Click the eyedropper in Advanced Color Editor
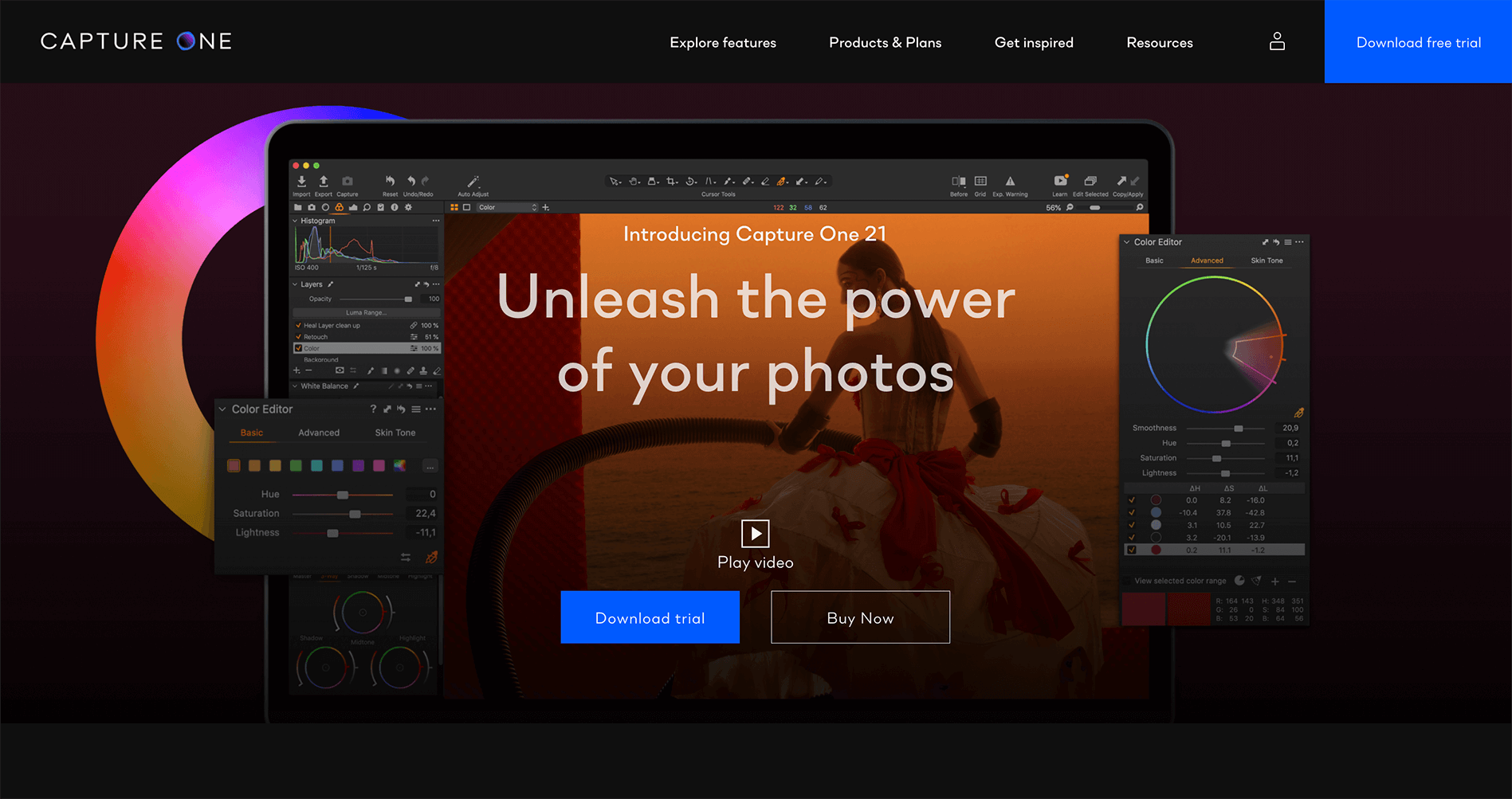This screenshot has height=799, width=1512. click(1298, 413)
